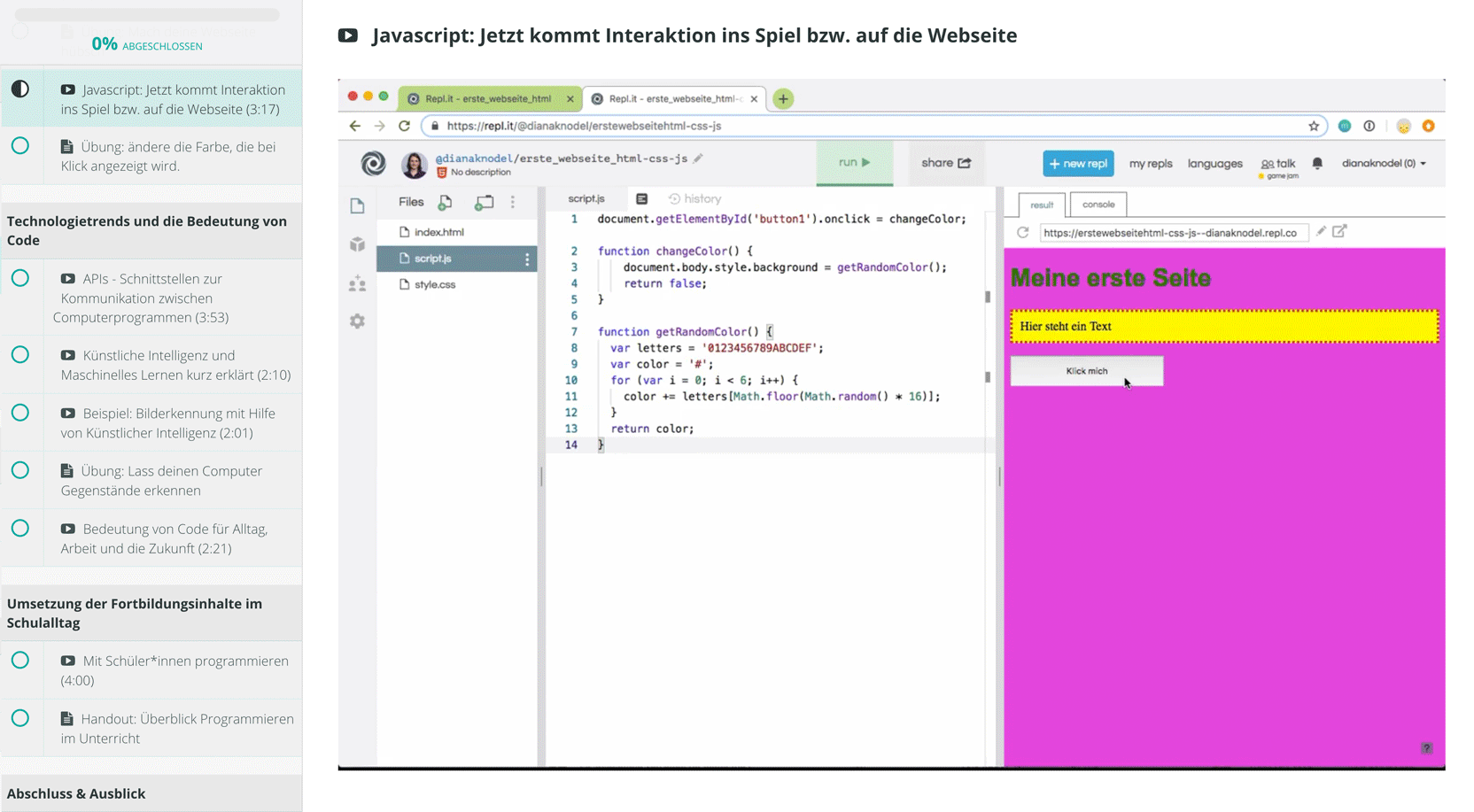
Task: Toggle the completion circle for 'Mit Schüler*innen programmieren'
Action: (x=21, y=661)
